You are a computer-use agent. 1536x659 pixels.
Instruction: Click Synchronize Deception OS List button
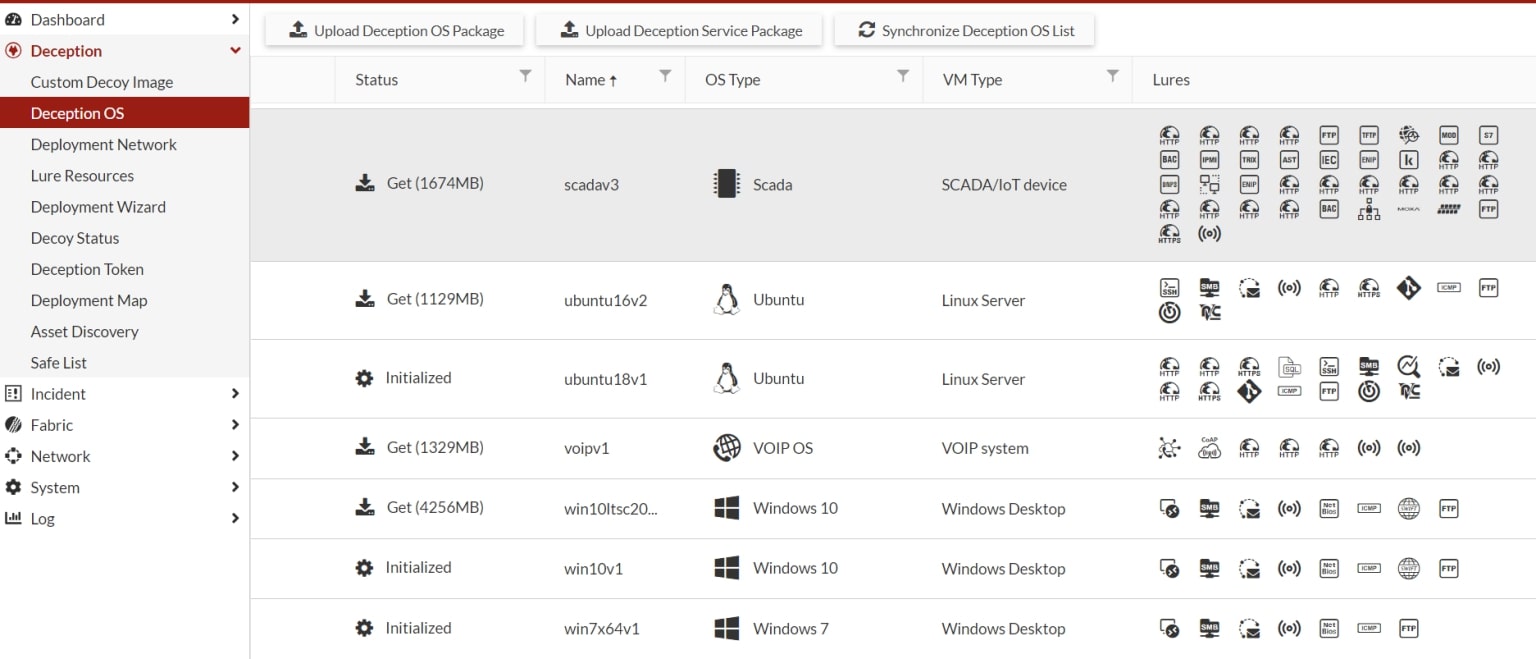pyautogui.click(x=965, y=30)
